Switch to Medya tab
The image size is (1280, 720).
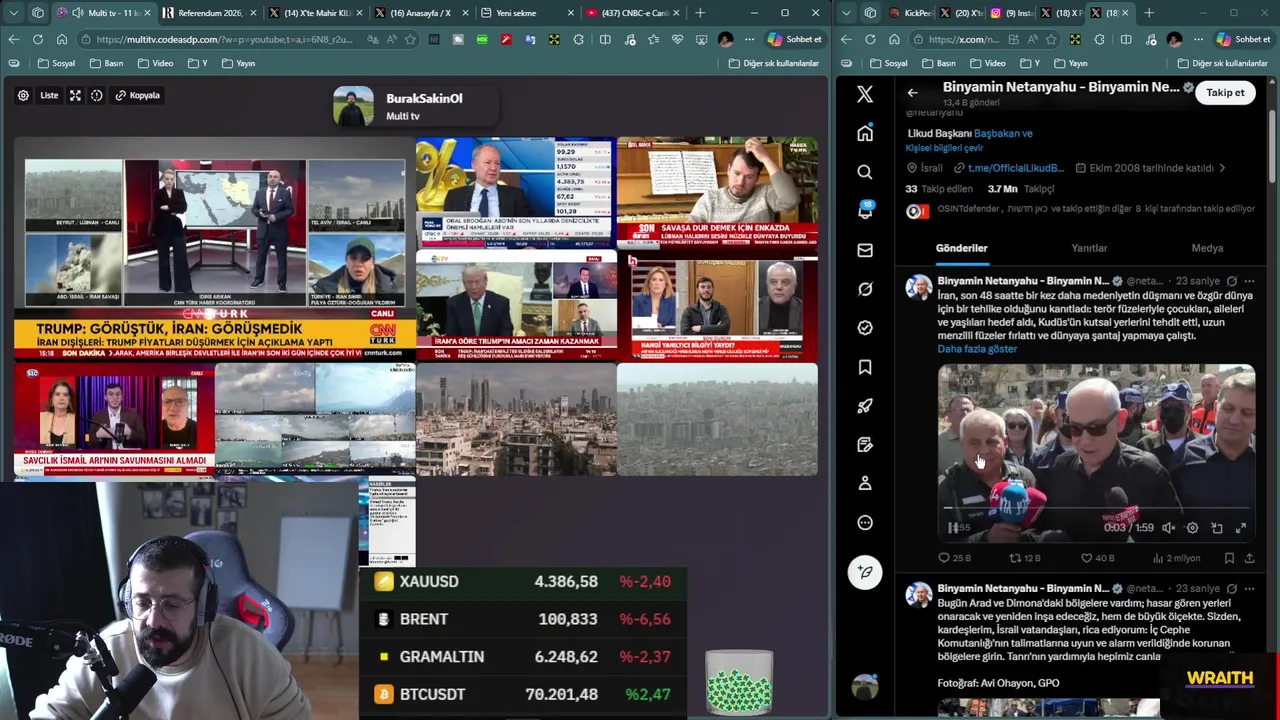[1207, 248]
